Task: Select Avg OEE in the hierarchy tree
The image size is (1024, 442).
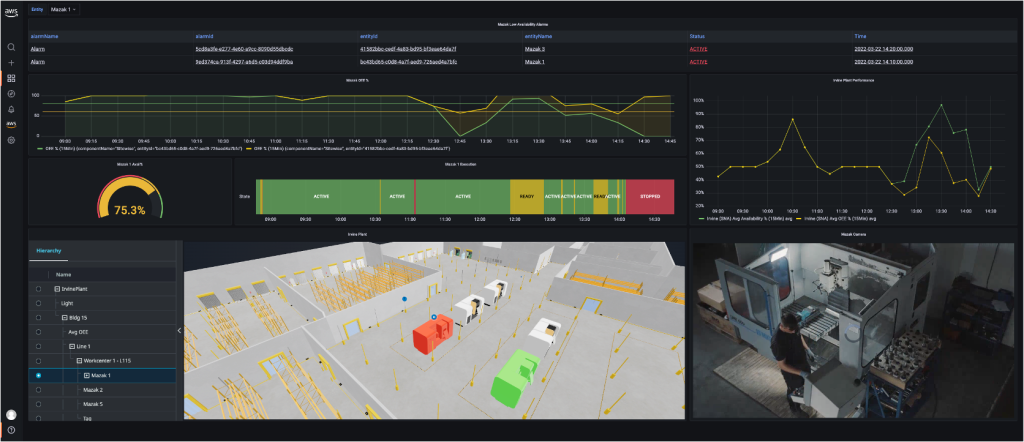Action: 79,332
